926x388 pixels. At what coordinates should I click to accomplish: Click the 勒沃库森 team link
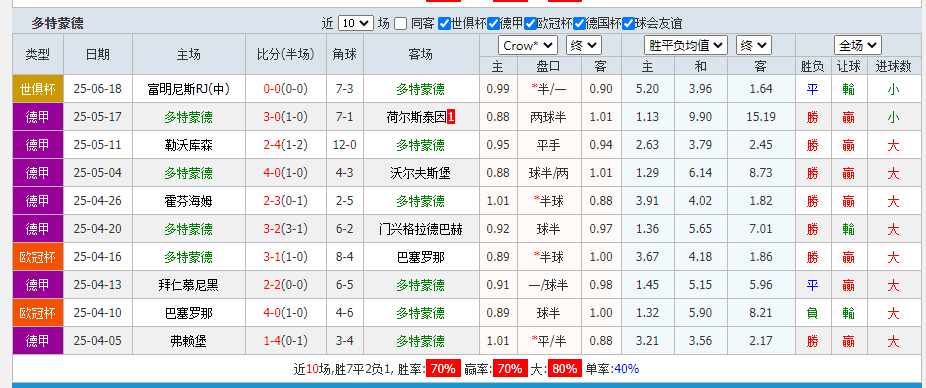pos(189,145)
